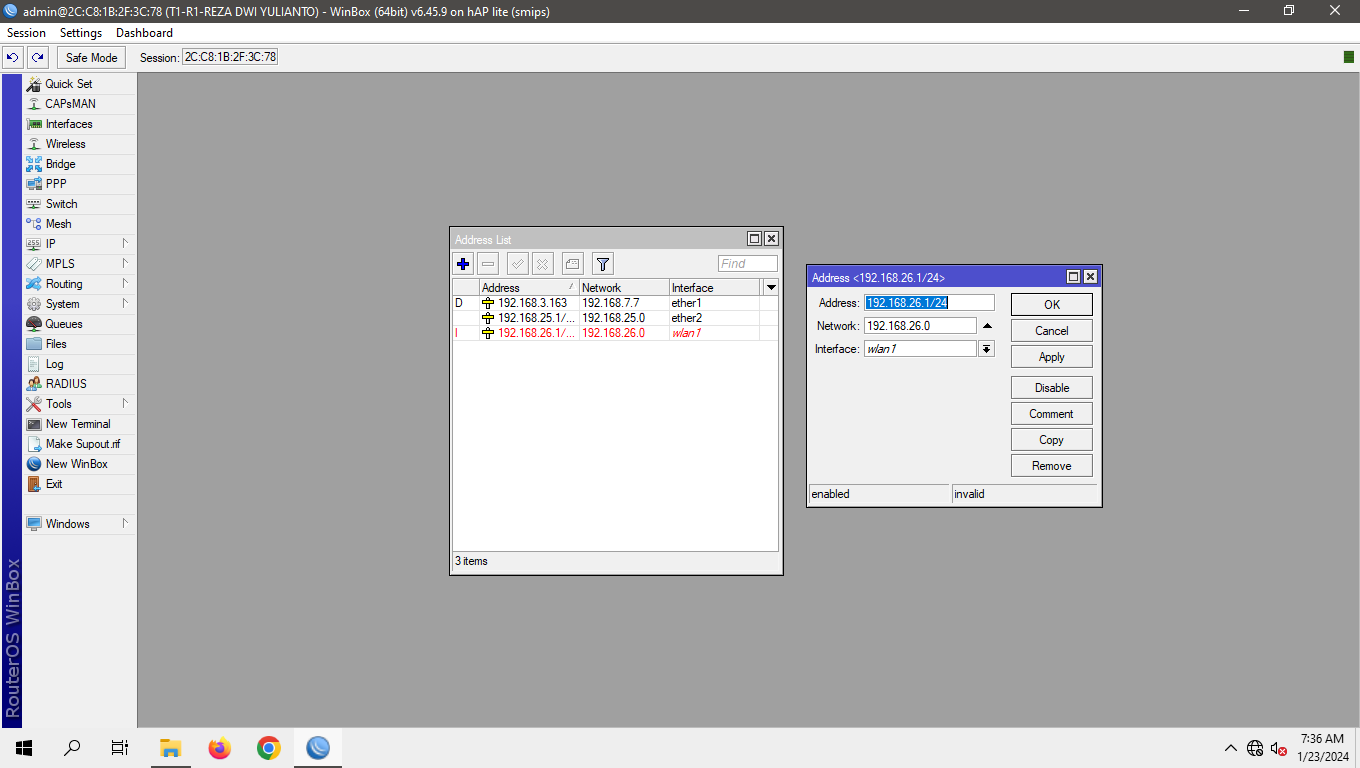
Task: Sort by Interface column header
Action: point(714,287)
